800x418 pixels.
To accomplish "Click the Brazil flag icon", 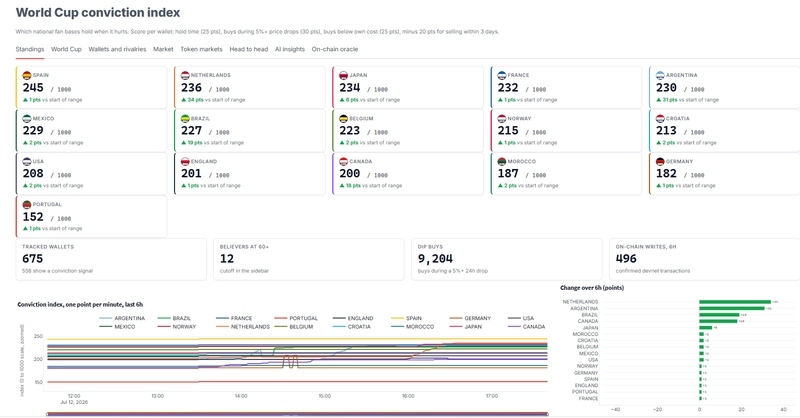I will point(185,118).
